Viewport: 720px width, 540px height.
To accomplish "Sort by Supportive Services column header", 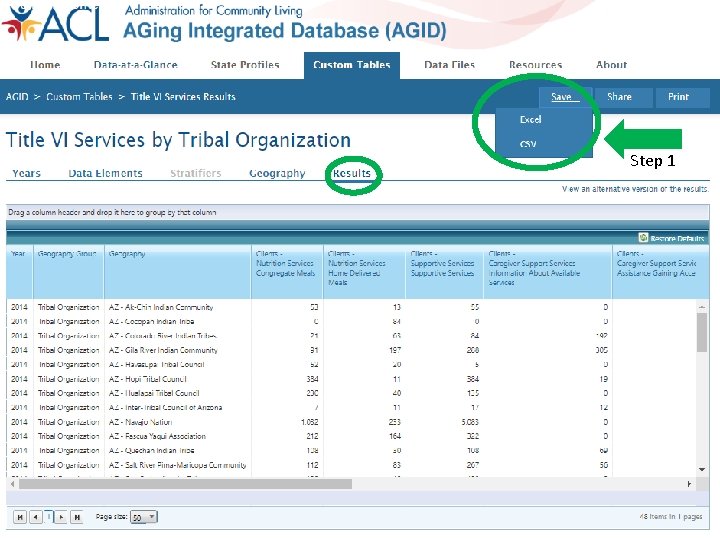I will coord(444,272).
